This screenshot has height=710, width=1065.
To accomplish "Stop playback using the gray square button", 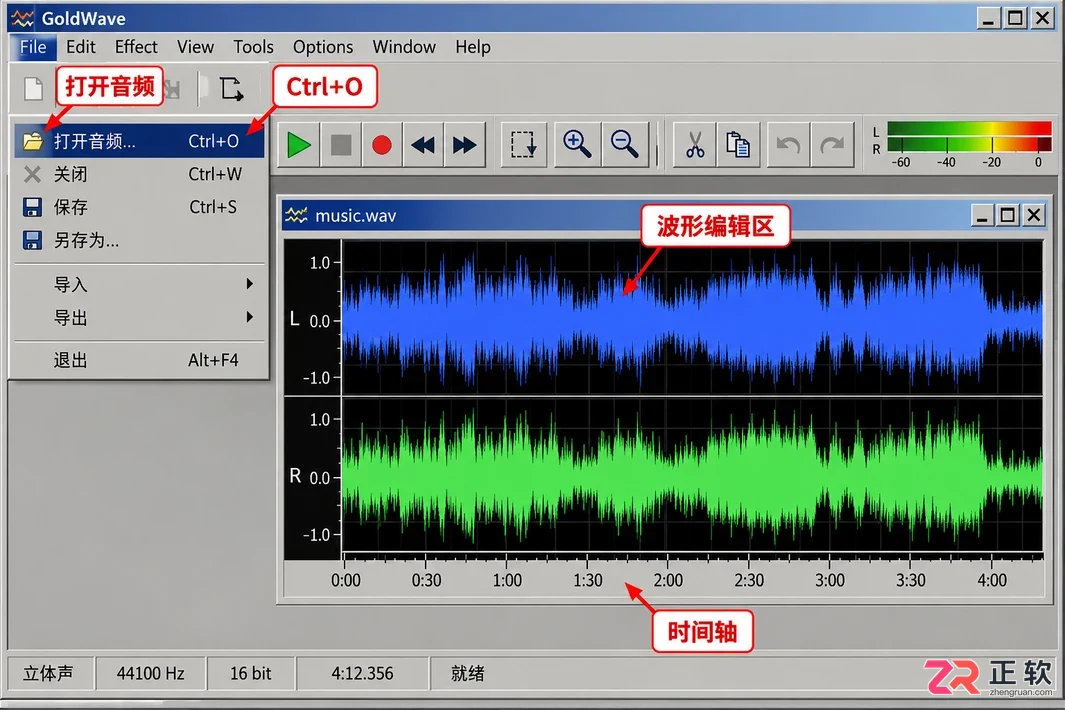I will coord(340,145).
